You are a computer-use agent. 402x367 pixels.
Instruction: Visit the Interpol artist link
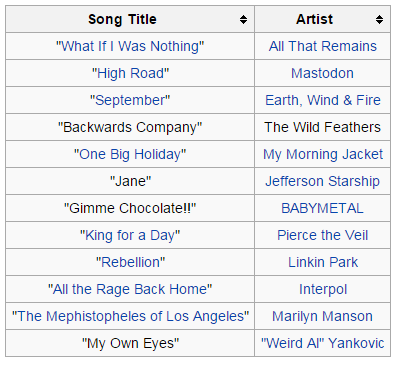coord(323,289)
